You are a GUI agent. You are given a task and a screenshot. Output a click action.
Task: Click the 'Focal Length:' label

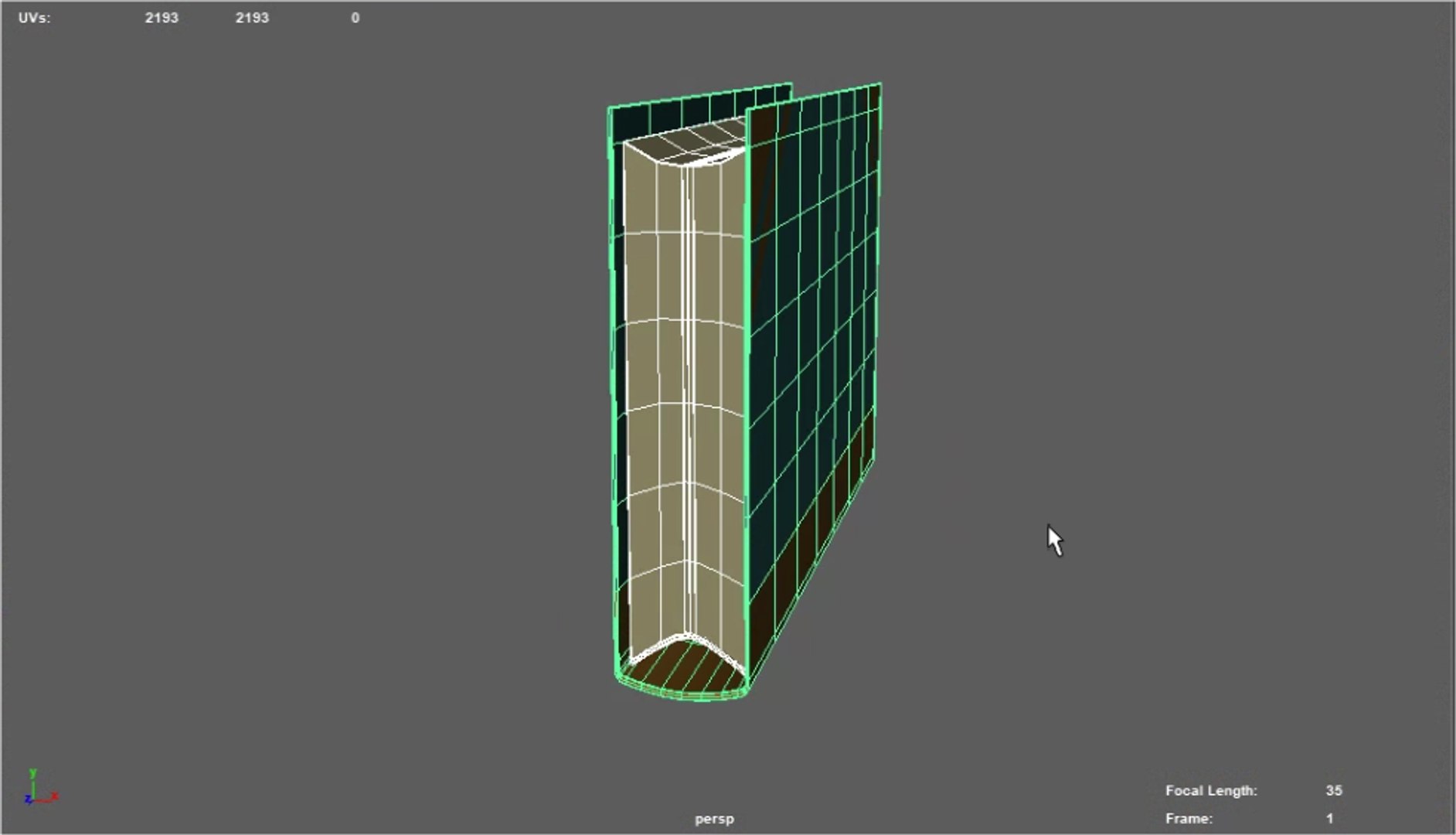click(1211, 790)
